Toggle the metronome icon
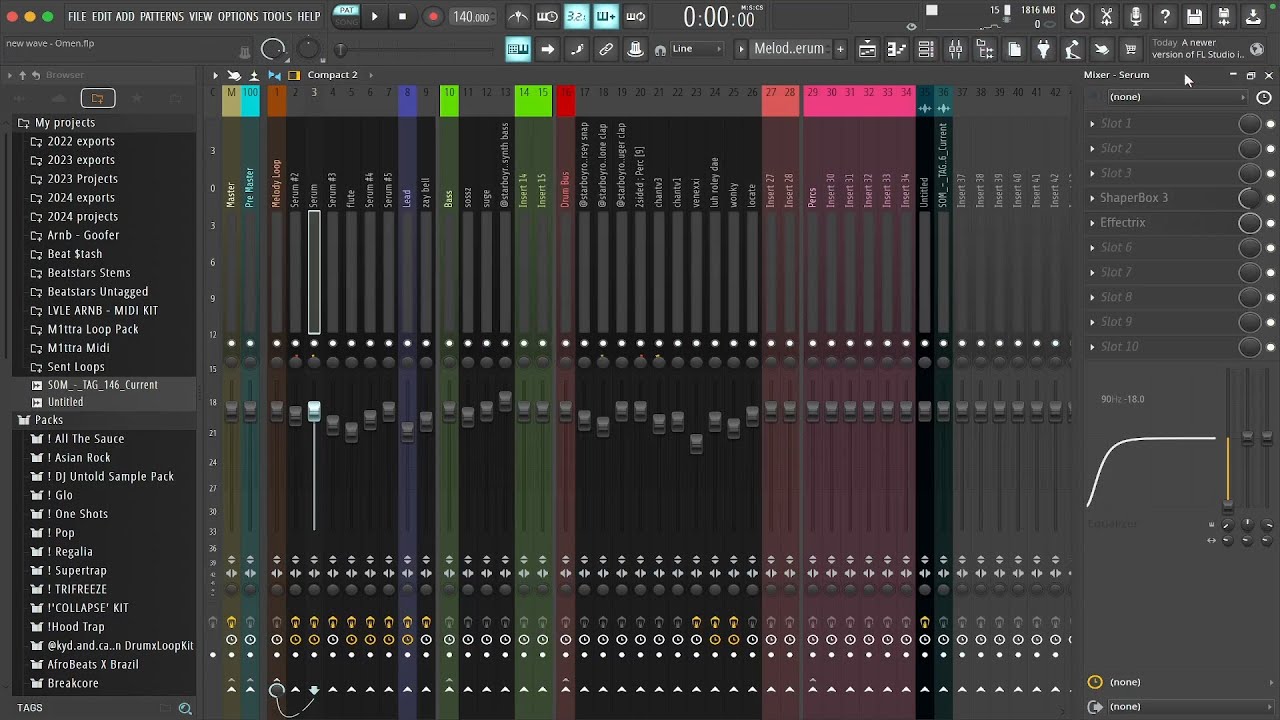1280x720 pixels. pos(518,16)
